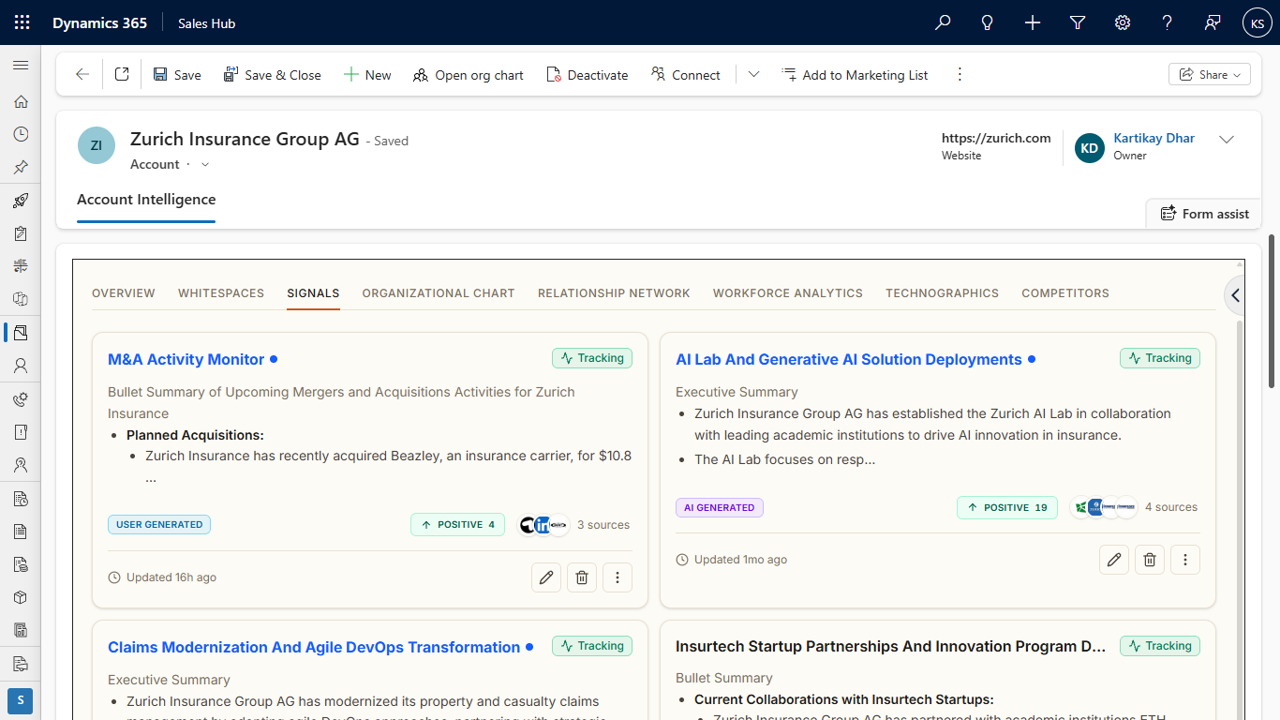The height and width of the screenshot is (720, 1280).
Task: Delete the AI Lab signal card
Action: [1150, 559]
